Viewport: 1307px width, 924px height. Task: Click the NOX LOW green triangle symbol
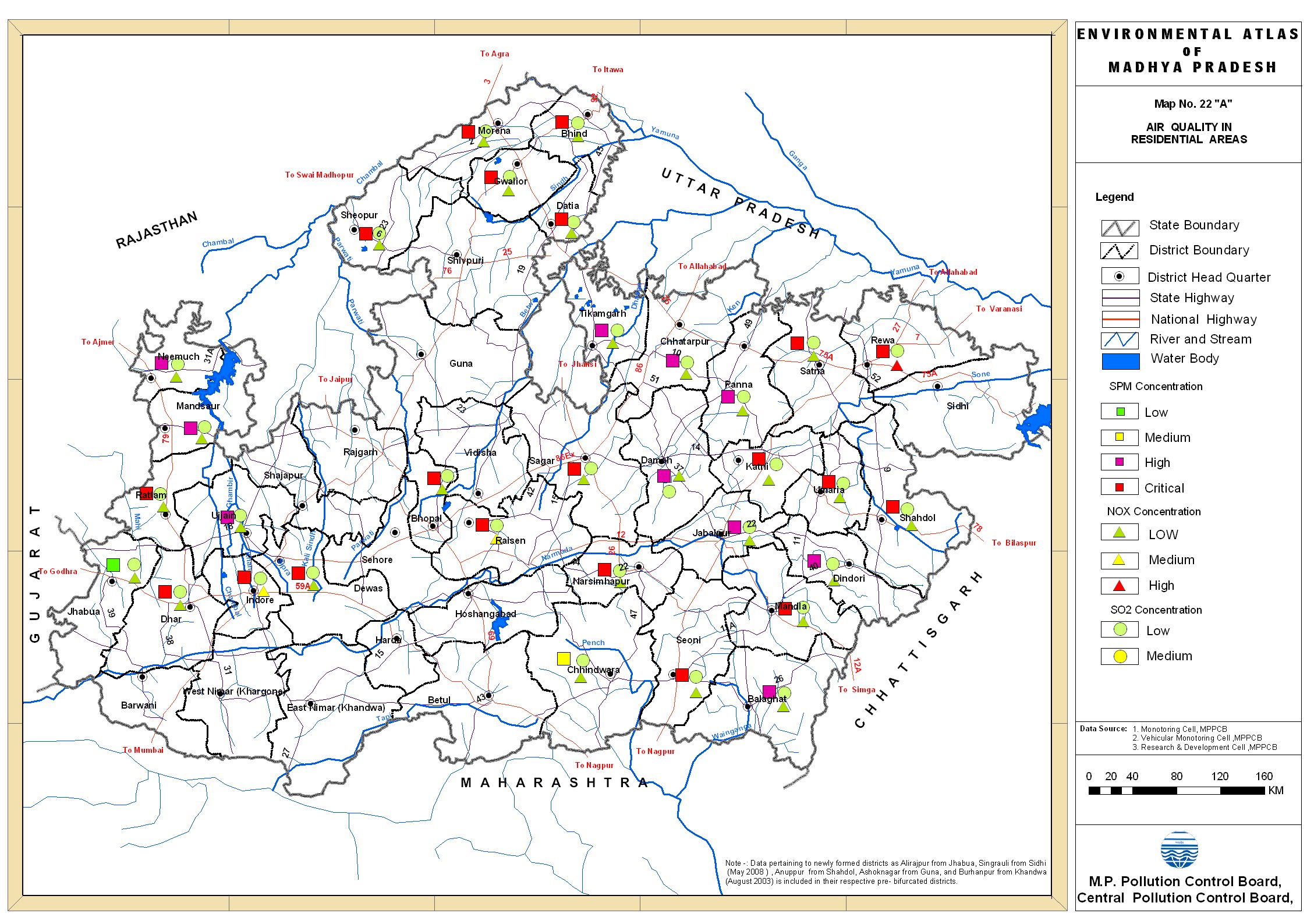[1118, 532]
